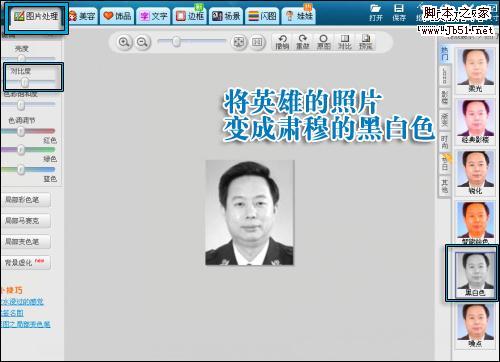This screenshot has height=362, width=500.
Task: Click the fit-to-window view icon
Action: (239, 42)
